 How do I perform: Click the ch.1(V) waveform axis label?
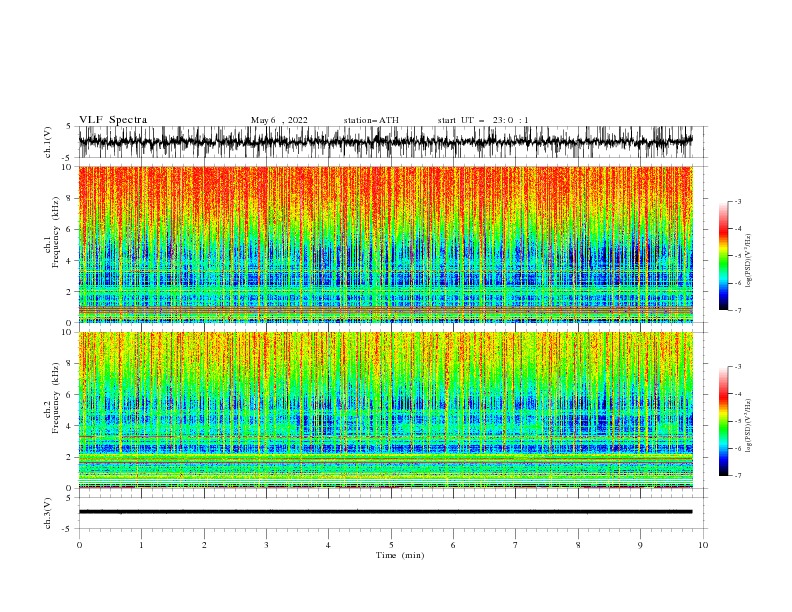pyautogui.click(x=48, y=142)
